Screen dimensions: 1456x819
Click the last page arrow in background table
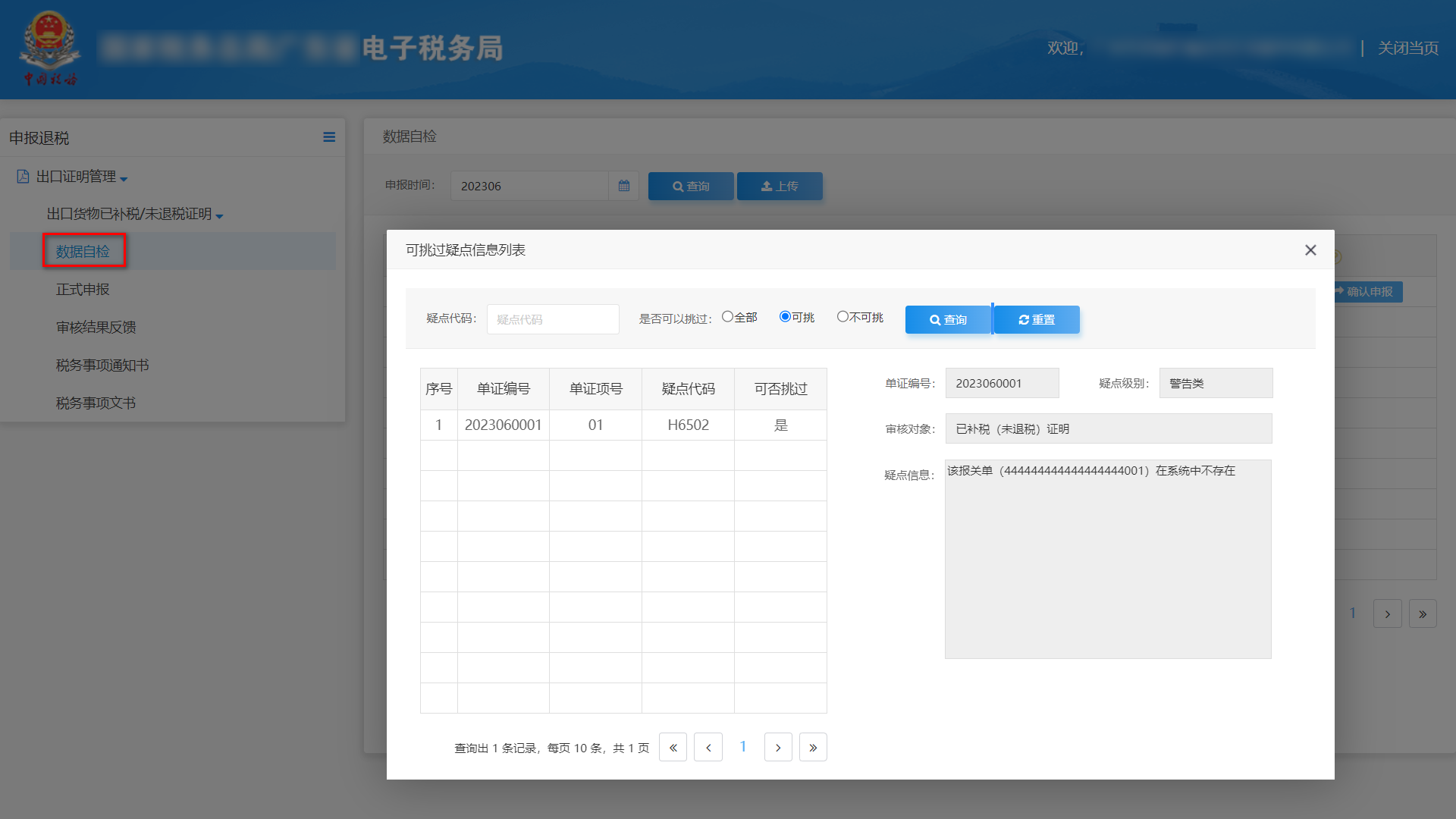(1423, 614)
